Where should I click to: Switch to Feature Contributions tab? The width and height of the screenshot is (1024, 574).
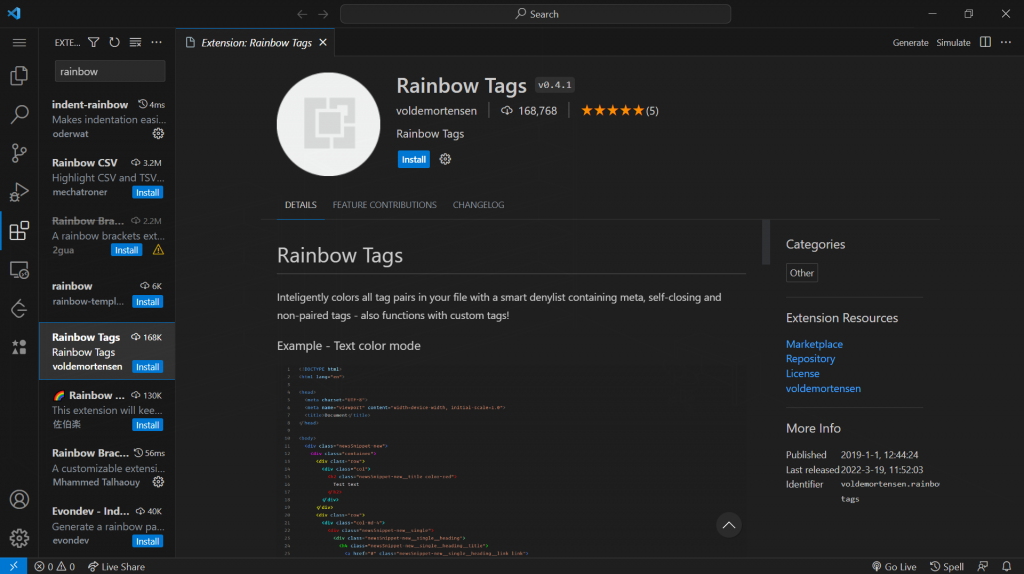pos(384,205)
